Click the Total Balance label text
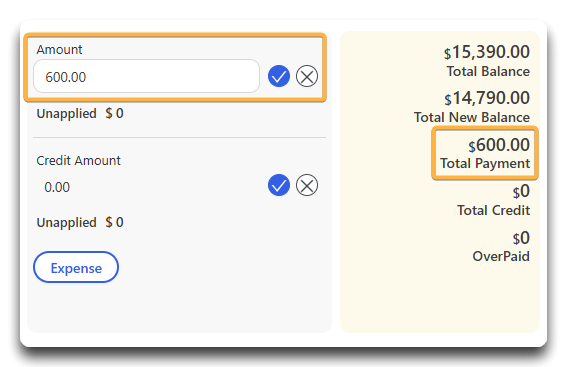 click(488, 72)
